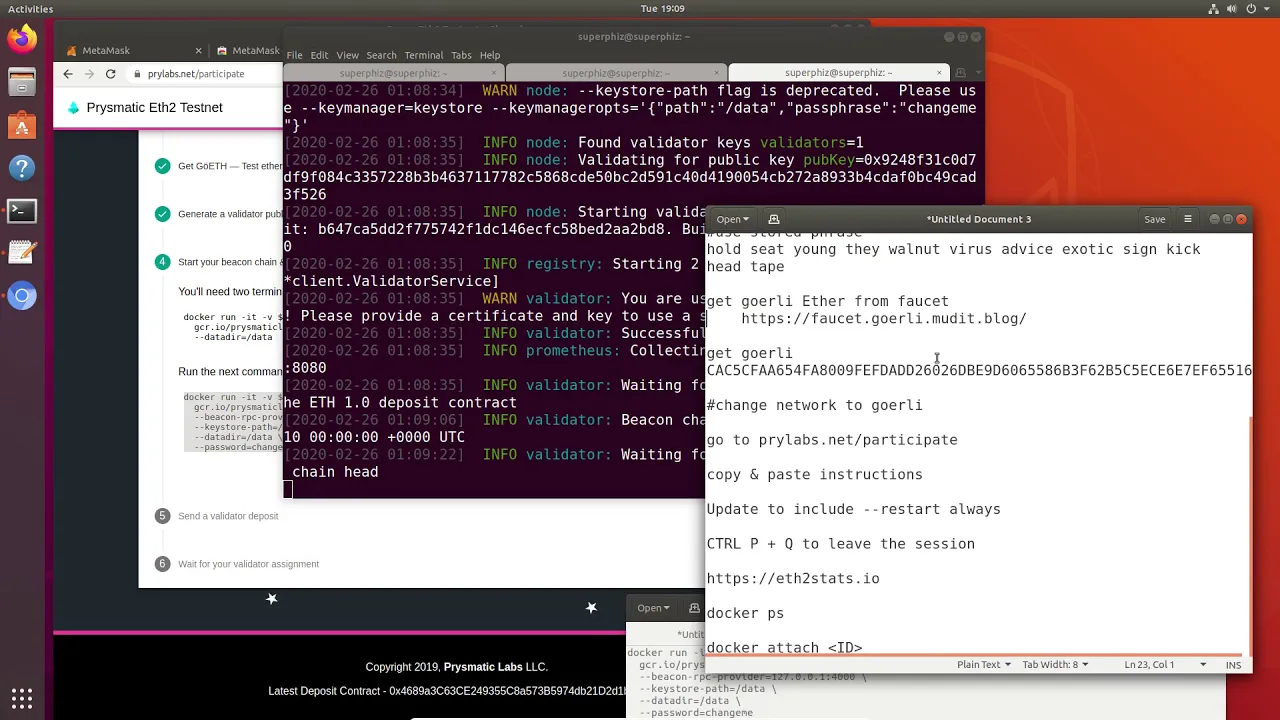
Task: Click the 'CTRL P + Q to leave' line
Action: [841, 544]
